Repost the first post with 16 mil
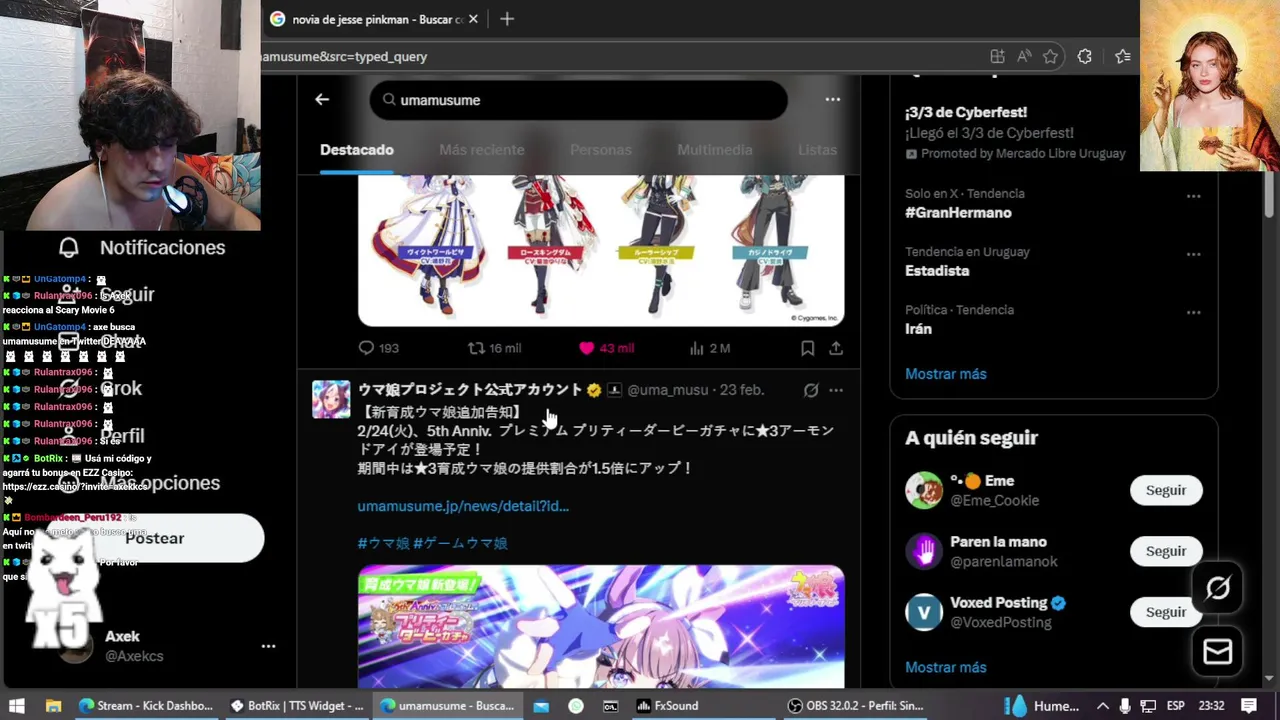This screenshot has height=720, width=1280. click(x=495, y=348)
